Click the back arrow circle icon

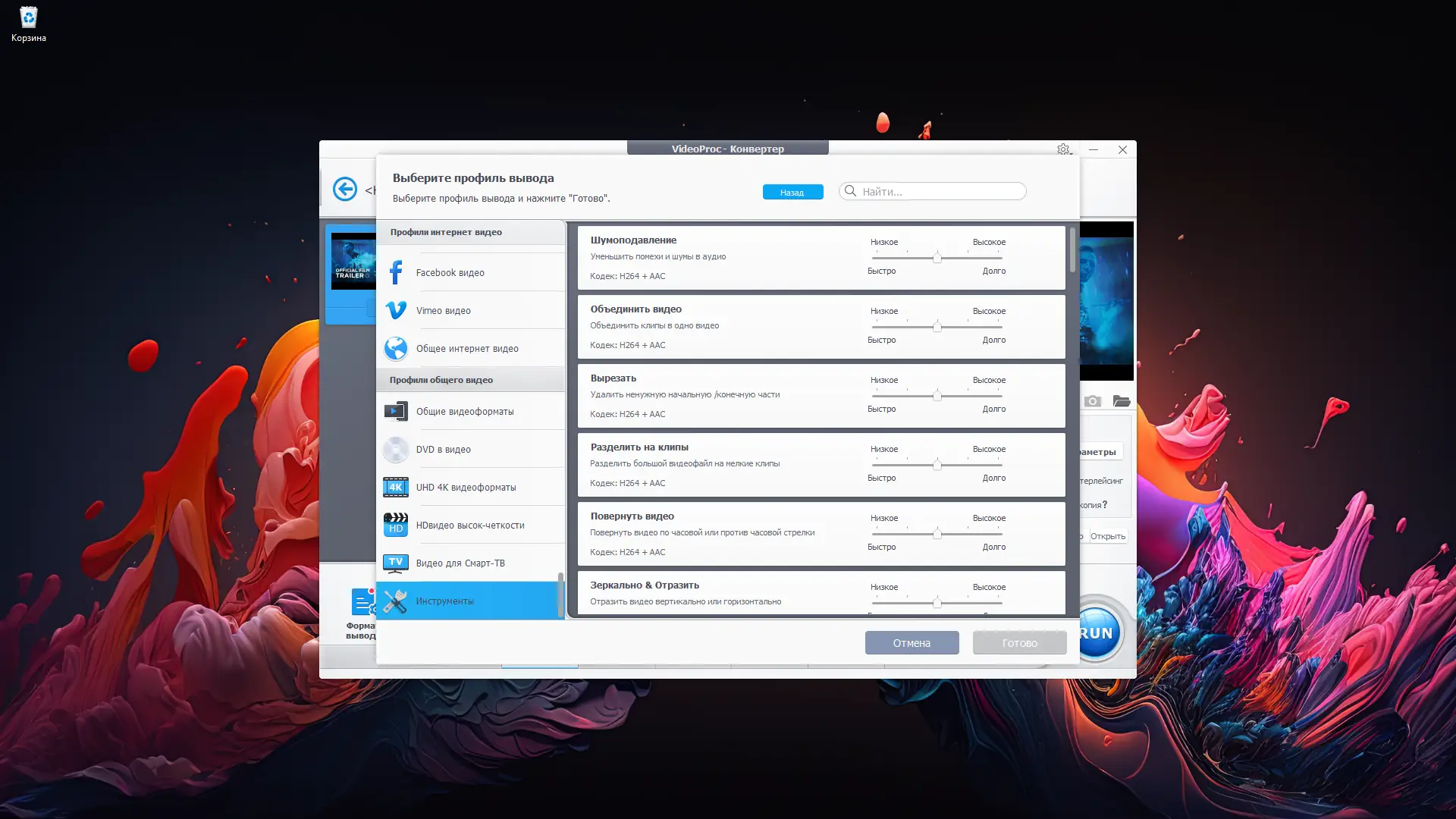(x=345, y=189)
